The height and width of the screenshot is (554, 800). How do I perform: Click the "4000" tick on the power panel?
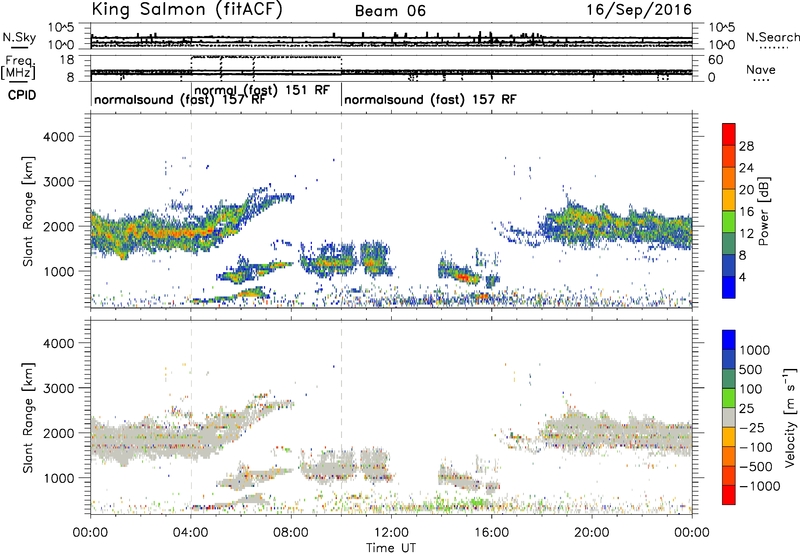tap(58, 137)
